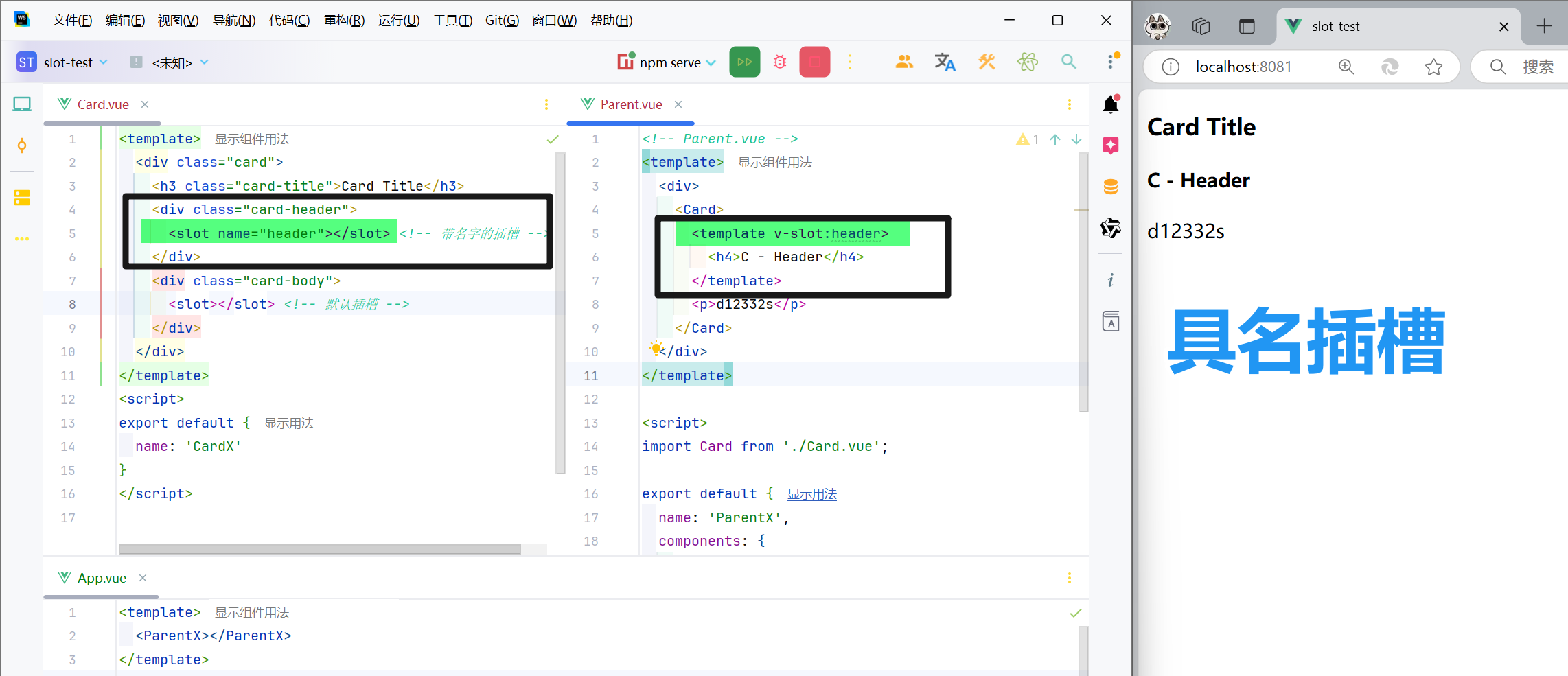Close the slot-test browser tab
This screenshot has width=1568, height=676.
click(x=1504, y=27)
